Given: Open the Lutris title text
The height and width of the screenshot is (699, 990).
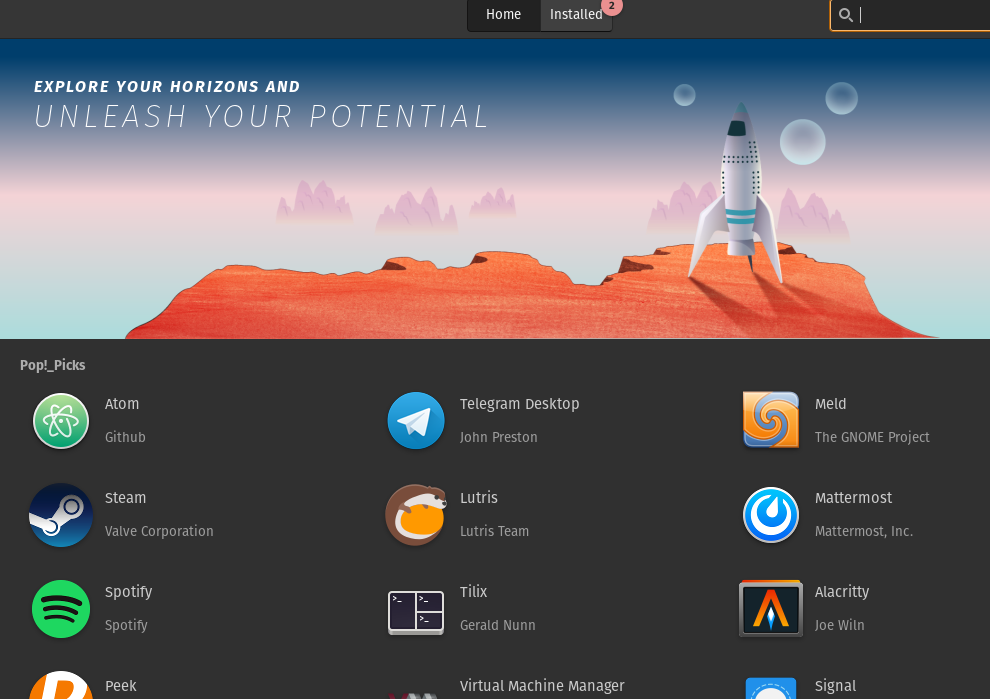Looking at the screenshot, I should tap(479, 498).
